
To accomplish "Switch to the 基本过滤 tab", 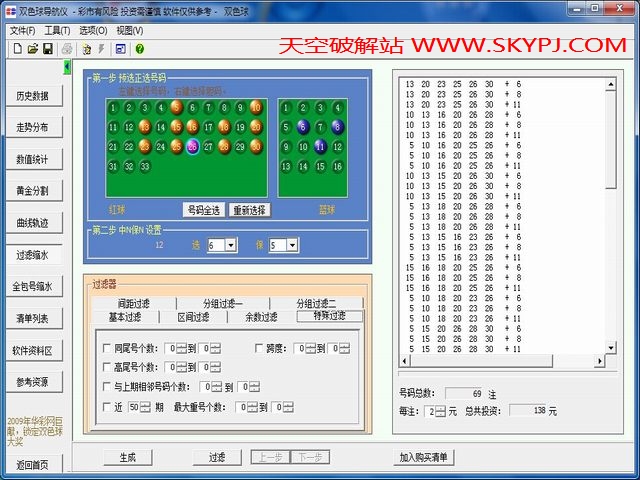I will pyautogui.click(x=131, y=317).
